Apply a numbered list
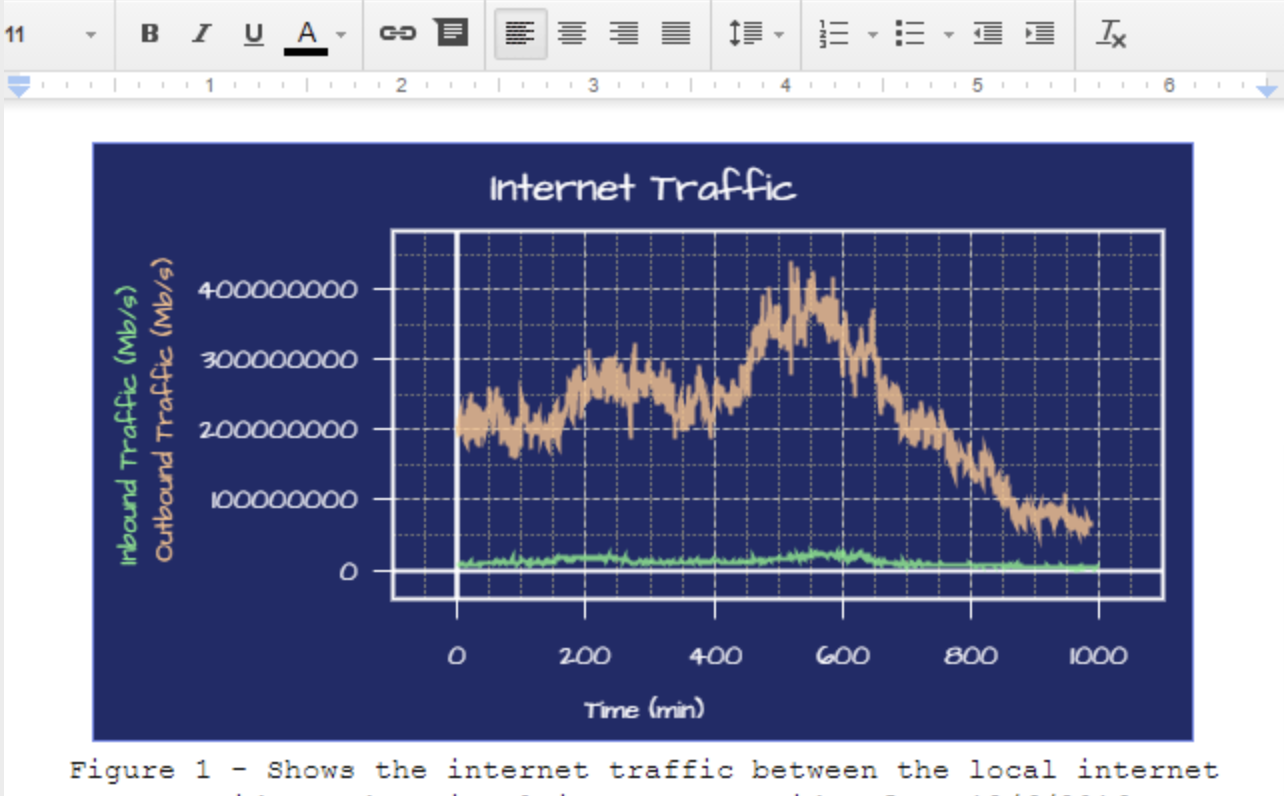This screenshot has width=1284, height=796. tap(835, 33)
